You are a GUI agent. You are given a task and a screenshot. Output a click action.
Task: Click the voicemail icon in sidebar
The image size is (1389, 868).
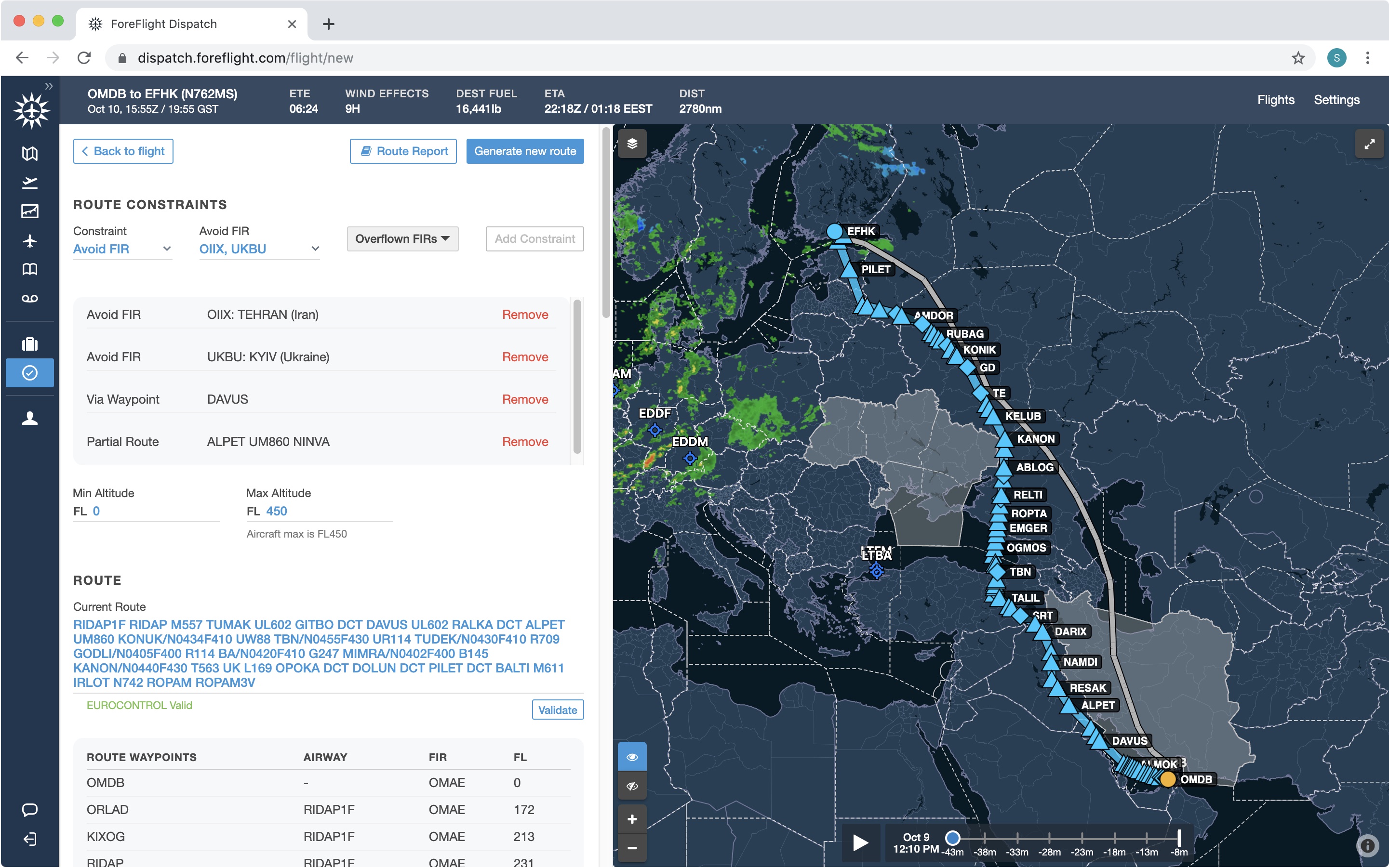point(30,298)
